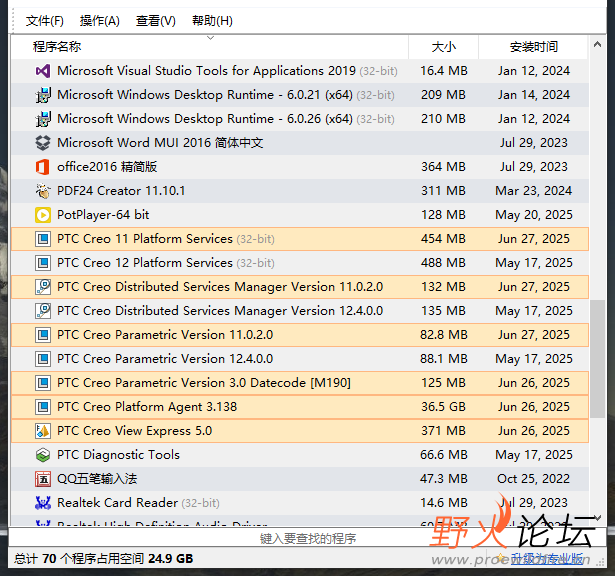
Task: Click Creo Parametric 3.0 M190 icon
Action: click(x=43, y=383)
